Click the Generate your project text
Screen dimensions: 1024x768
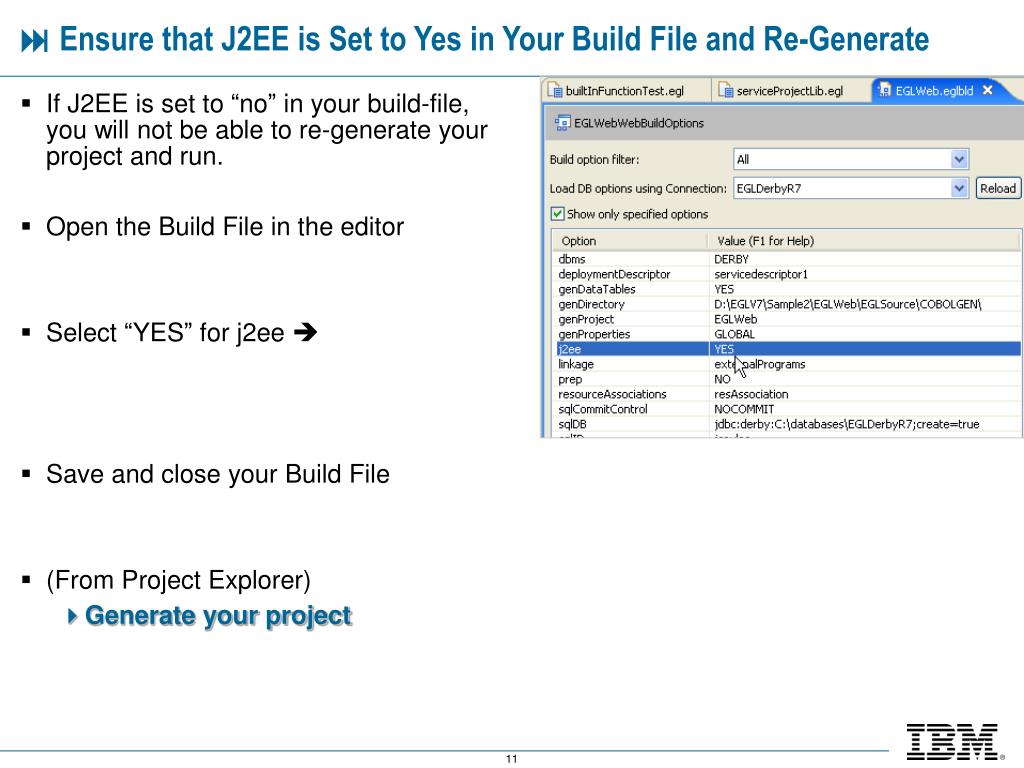(x=218, y=615)
